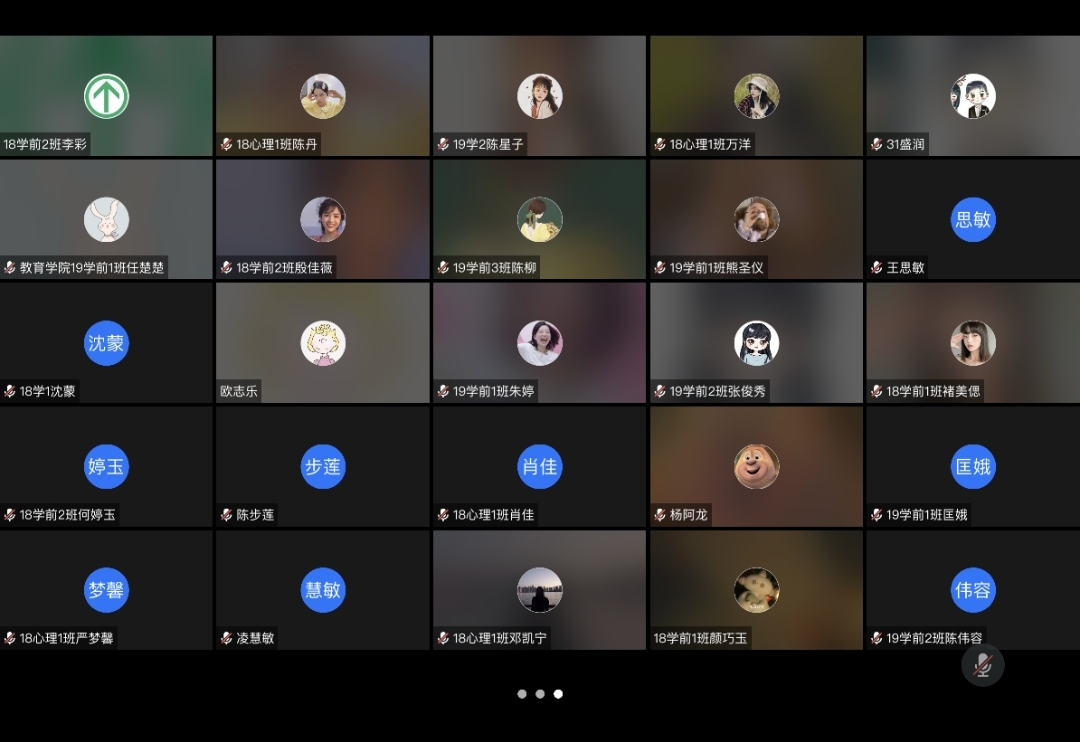
Task: Click muted mic icon beside 18心理1班陈丹
Action: 226,144
